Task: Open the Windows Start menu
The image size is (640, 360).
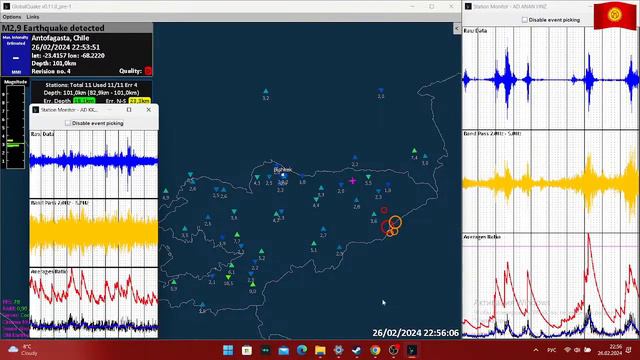Action: [228, 350]
